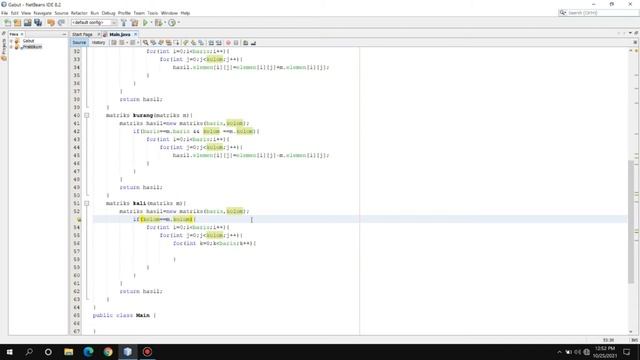Open the Refactor menu
The image size is (640, 360).
click(79, 13)
